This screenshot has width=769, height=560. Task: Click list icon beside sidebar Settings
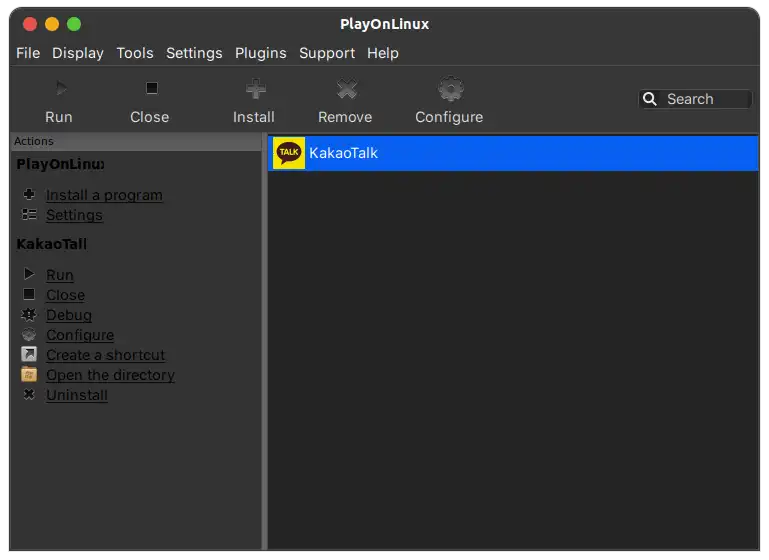(x=29, y=214)
